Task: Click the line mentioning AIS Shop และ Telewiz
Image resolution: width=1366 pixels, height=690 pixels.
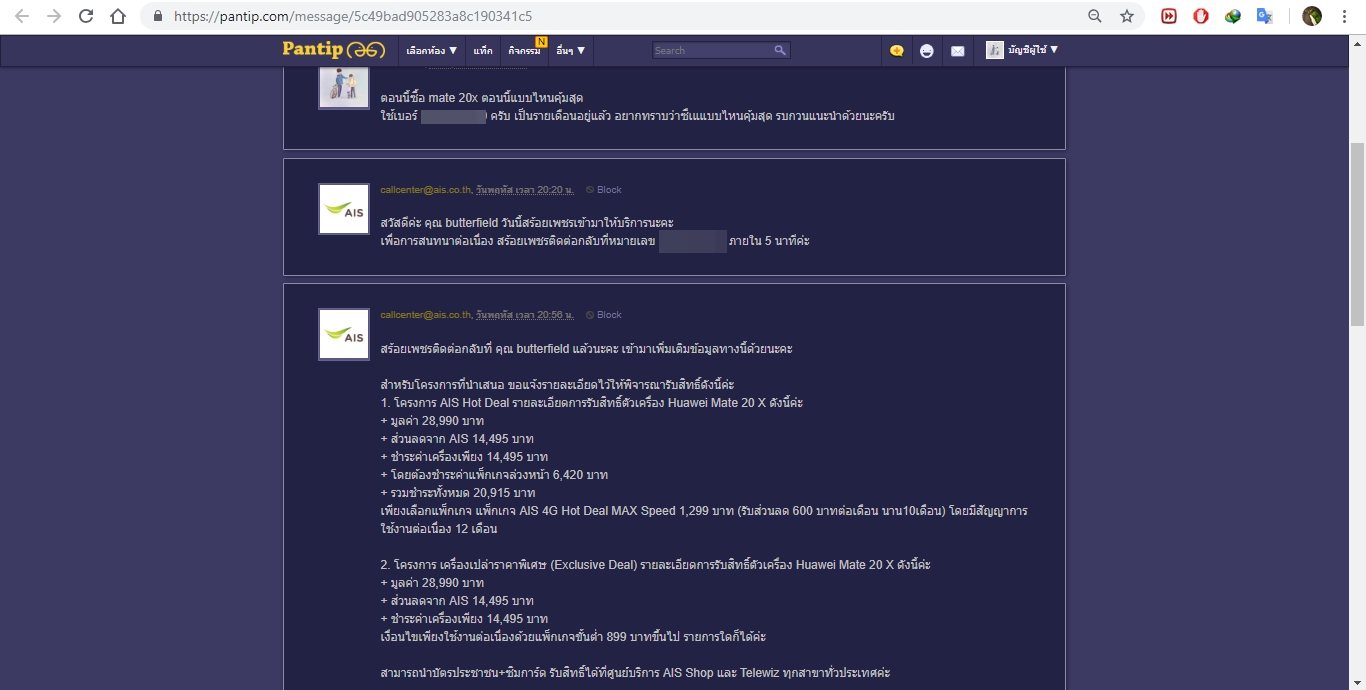Action: click(636, 673)
